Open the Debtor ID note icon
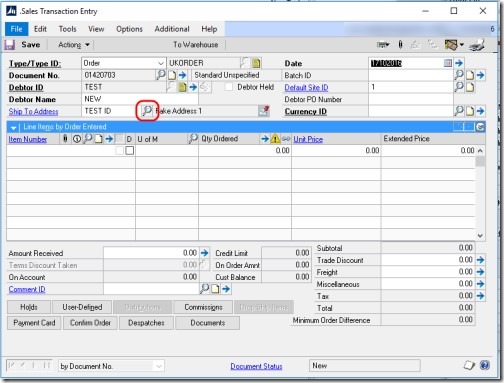Viewport: 504px width, 383px height. click(182, 87)
